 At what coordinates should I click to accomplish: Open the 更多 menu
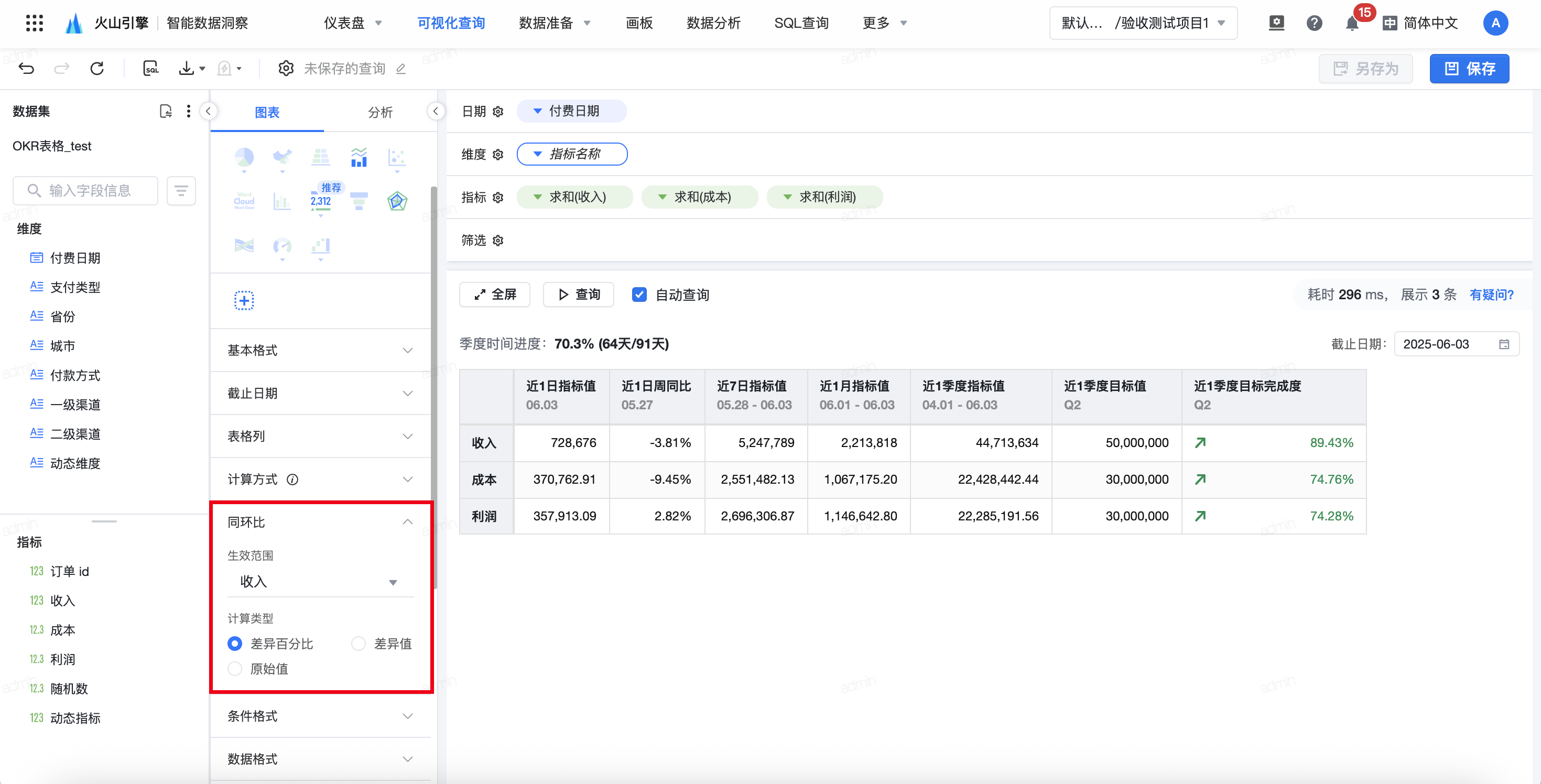(x=884, y=23)
